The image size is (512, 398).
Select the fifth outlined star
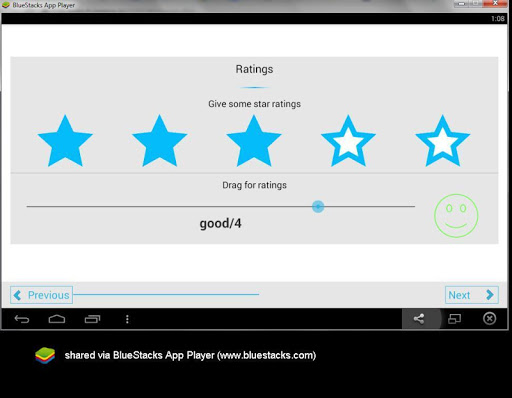coord(443,141)
